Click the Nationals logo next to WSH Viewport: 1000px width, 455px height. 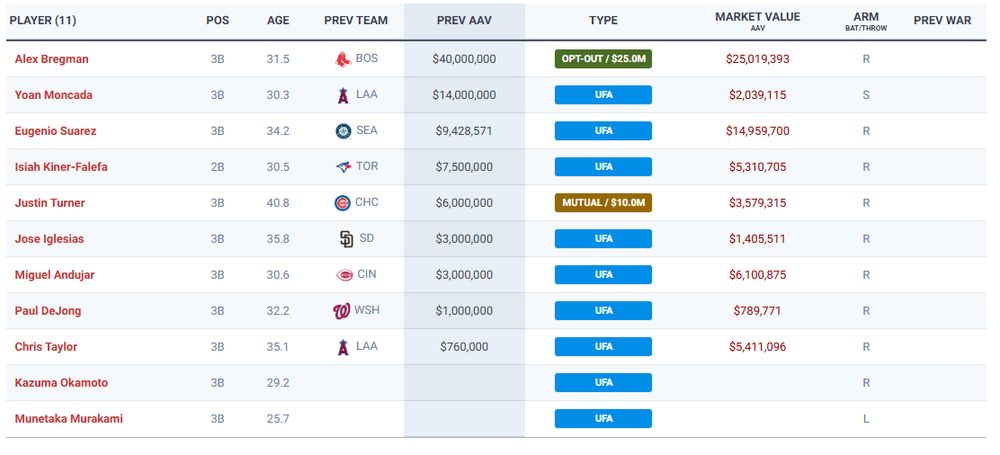(342, 311)
